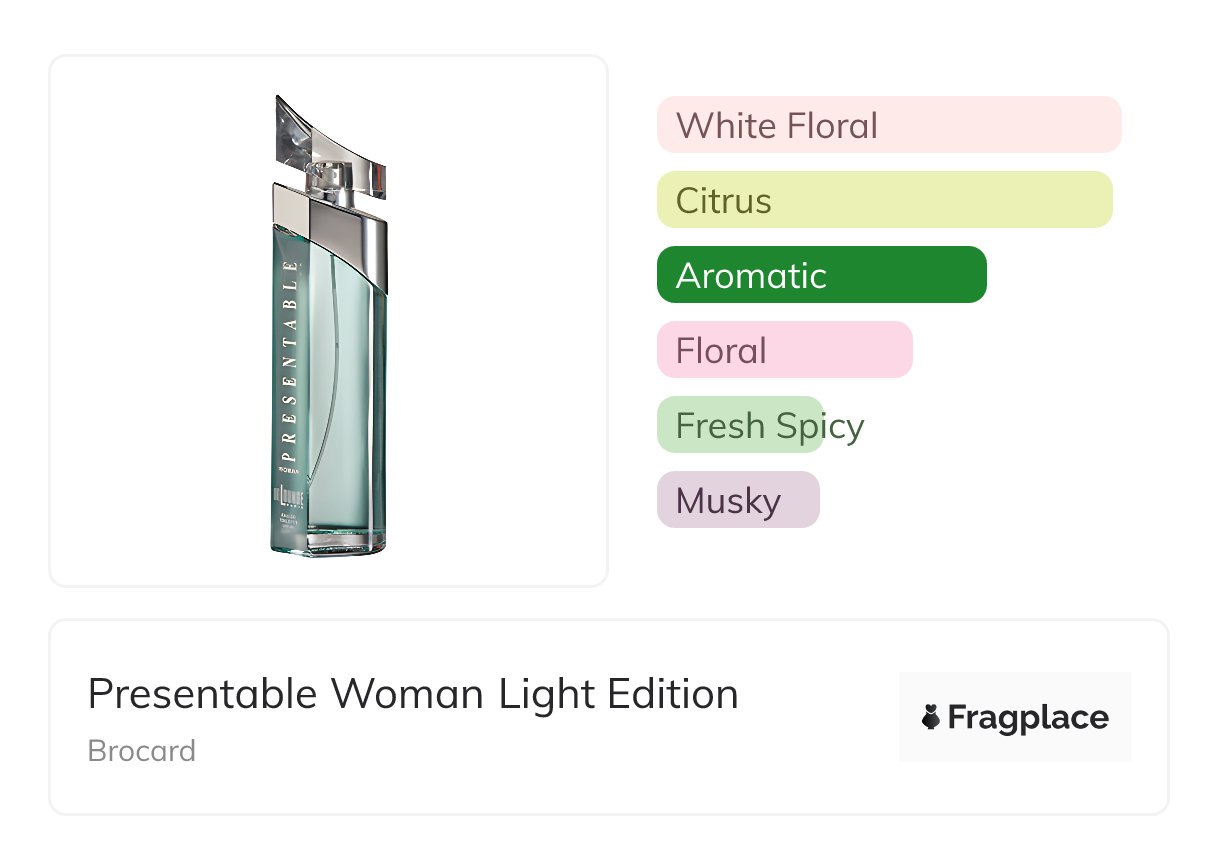The height and width of the screenshot is (864, 1218).
Task: Select the Citrus accord bar
Action: coord(884,200)
